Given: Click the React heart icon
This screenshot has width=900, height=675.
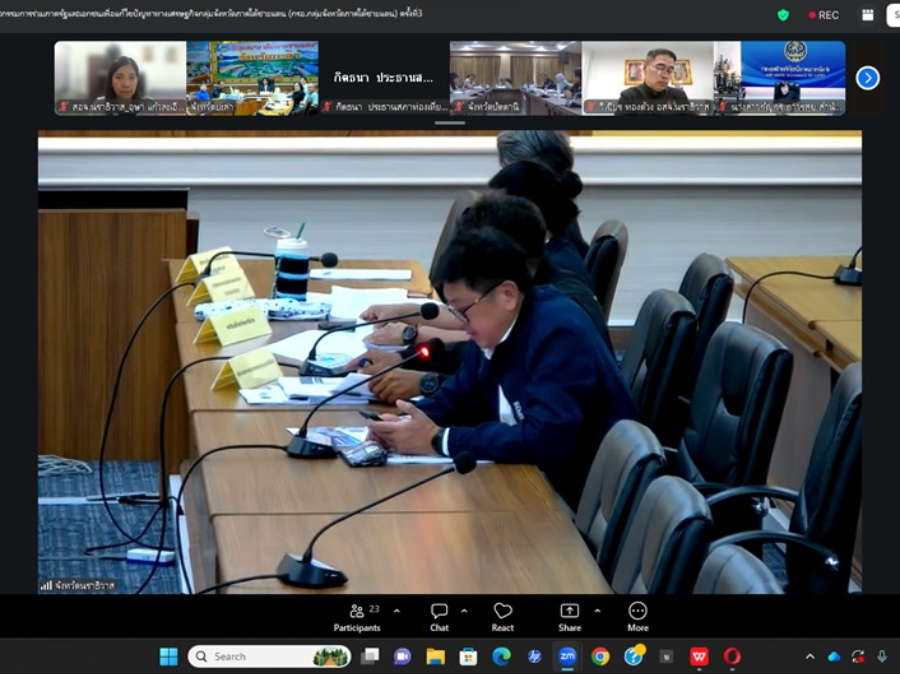Looking at the screenshot, I should coord(503,617).
